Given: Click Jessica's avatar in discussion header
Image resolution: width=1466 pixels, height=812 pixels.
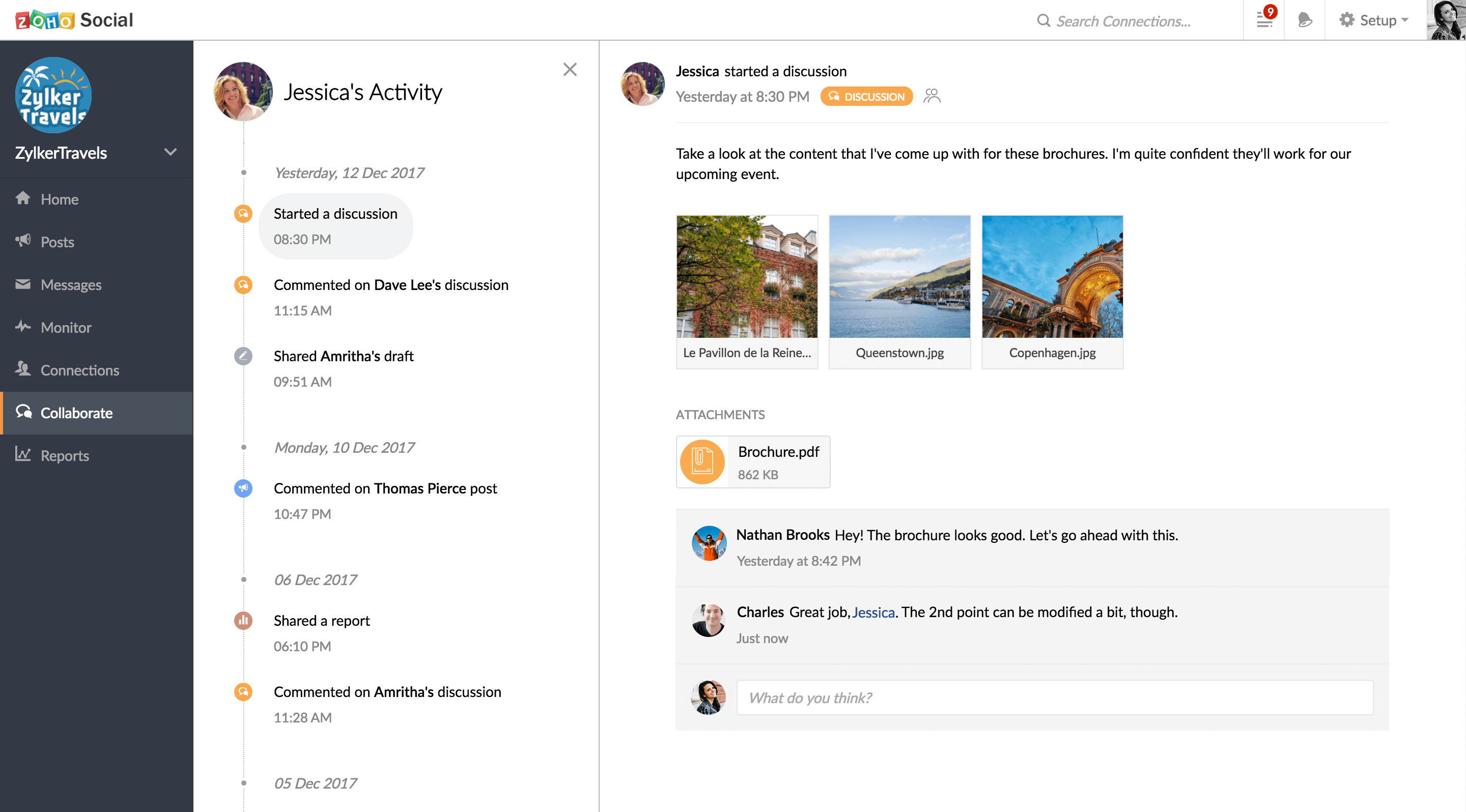Looking at the screenshot, I should pyautogui.click(x=642, y=83).
